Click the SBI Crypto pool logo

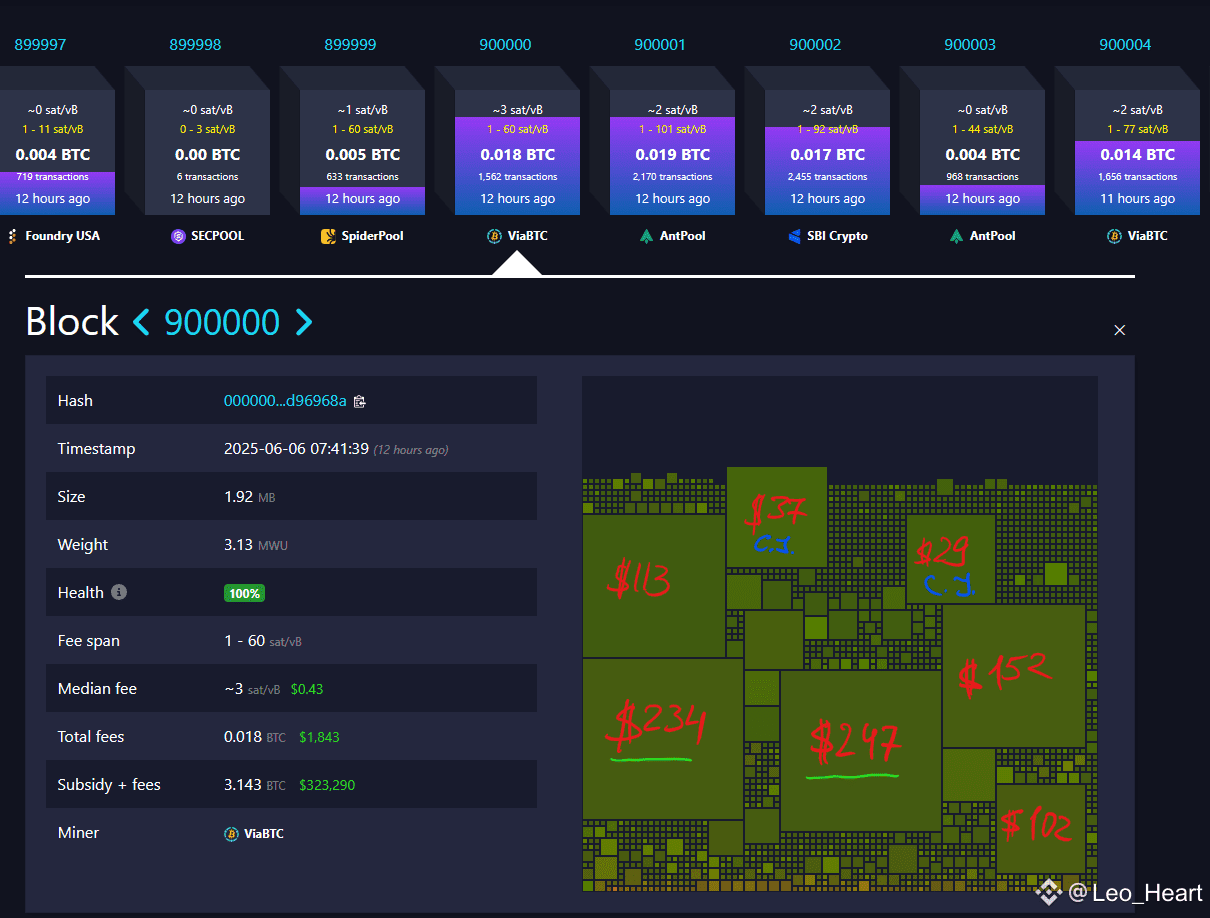(797, 236)
